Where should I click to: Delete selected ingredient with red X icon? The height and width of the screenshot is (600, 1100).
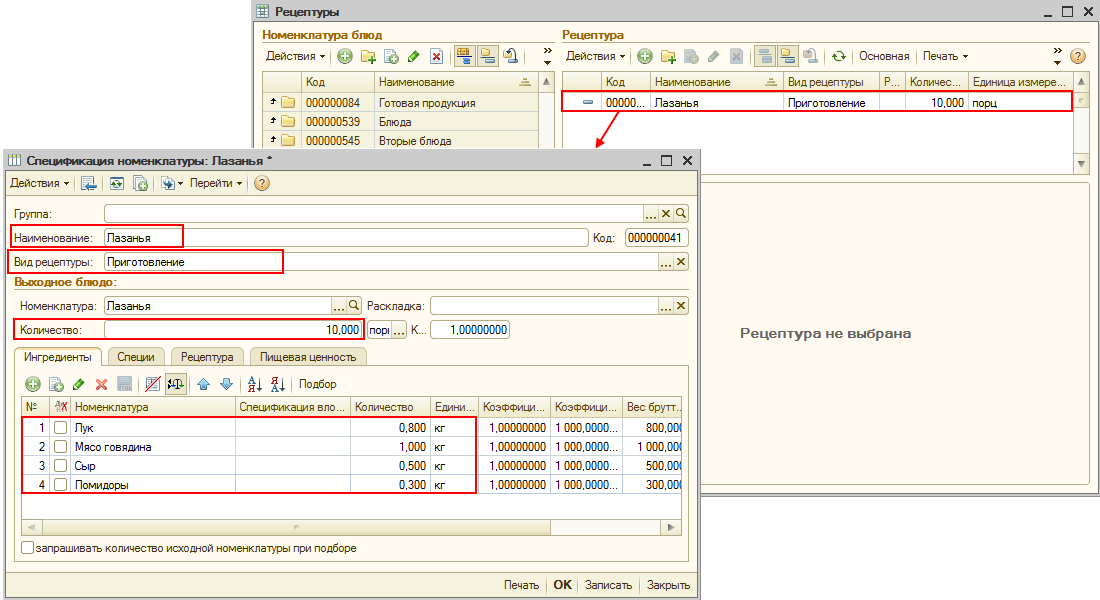(100, 384)
